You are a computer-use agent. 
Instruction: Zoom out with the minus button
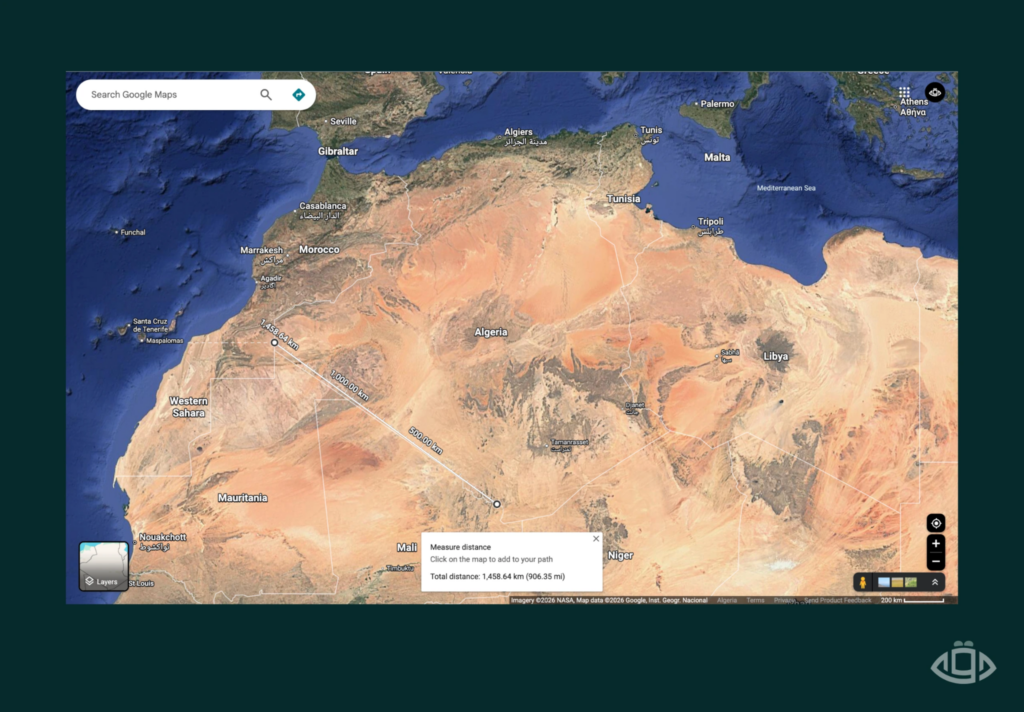(936, 561)
